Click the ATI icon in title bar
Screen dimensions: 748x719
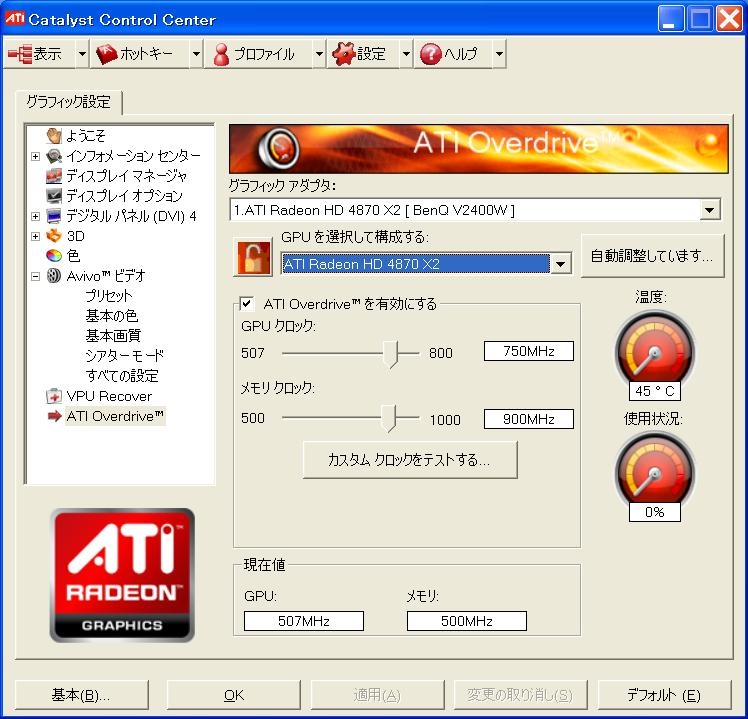(x=14, y=19)
